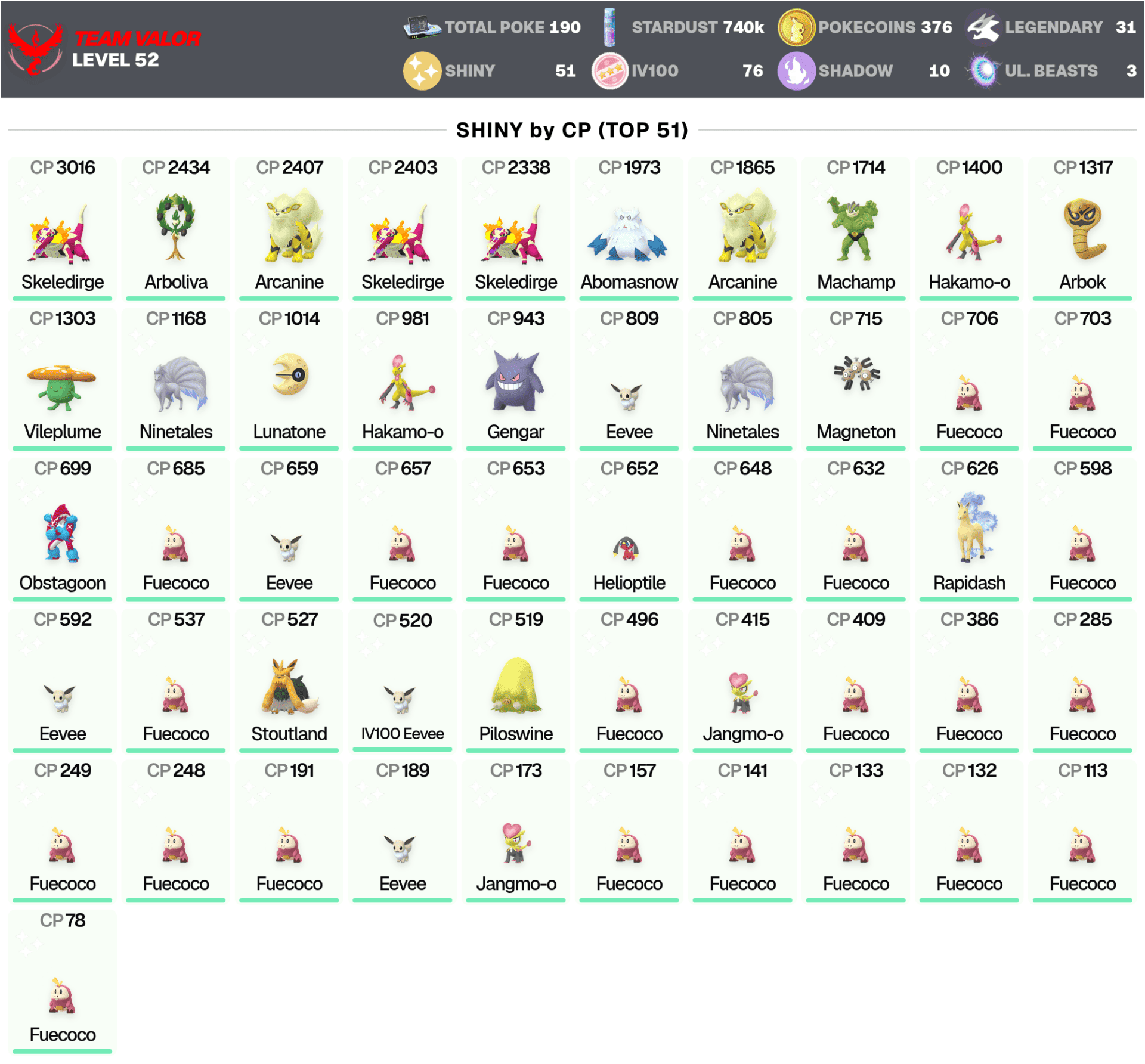Open the CP 685 Fuecoco card
1145x1064 pixels.
[x=176, y=529]
